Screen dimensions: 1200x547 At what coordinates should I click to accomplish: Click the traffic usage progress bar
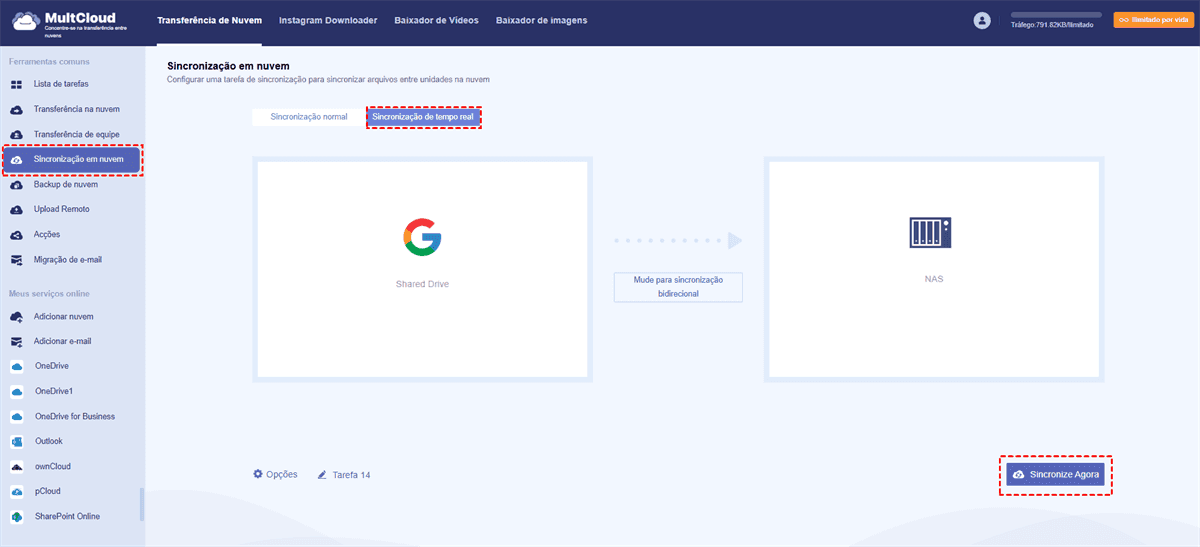pos(1056,15)
